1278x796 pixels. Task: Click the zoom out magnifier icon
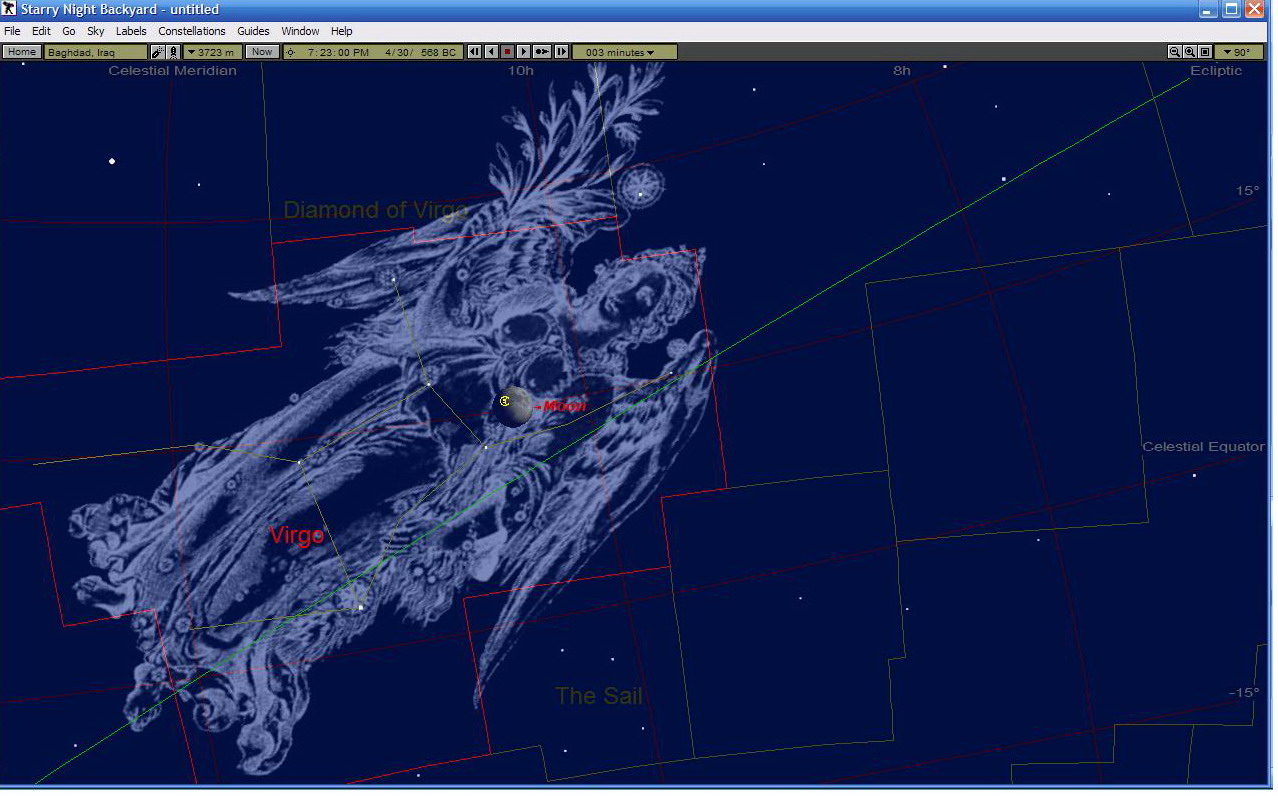click(1175, 52)
